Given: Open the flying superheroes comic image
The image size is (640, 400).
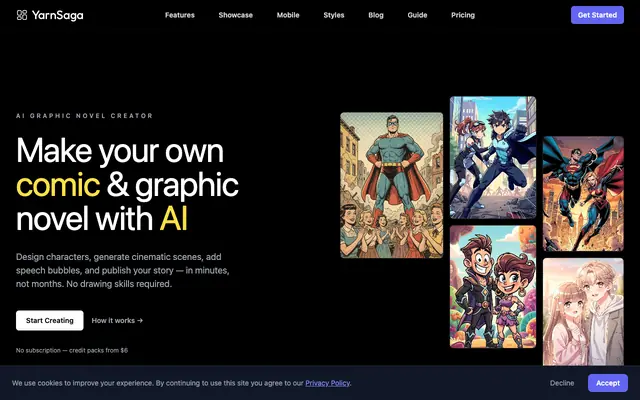Looking at the screenshot, I should [x=583, y=193].
